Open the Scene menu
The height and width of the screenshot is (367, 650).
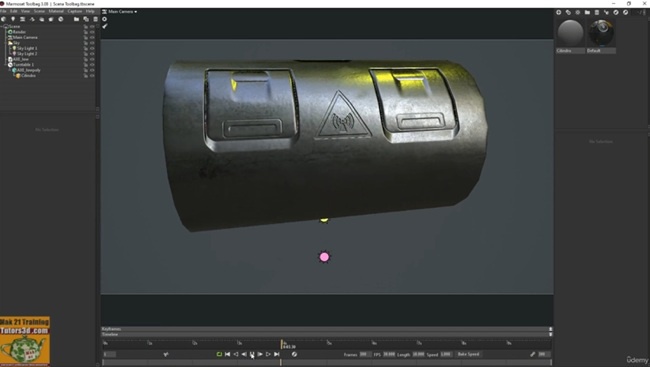tap(39, 11)
